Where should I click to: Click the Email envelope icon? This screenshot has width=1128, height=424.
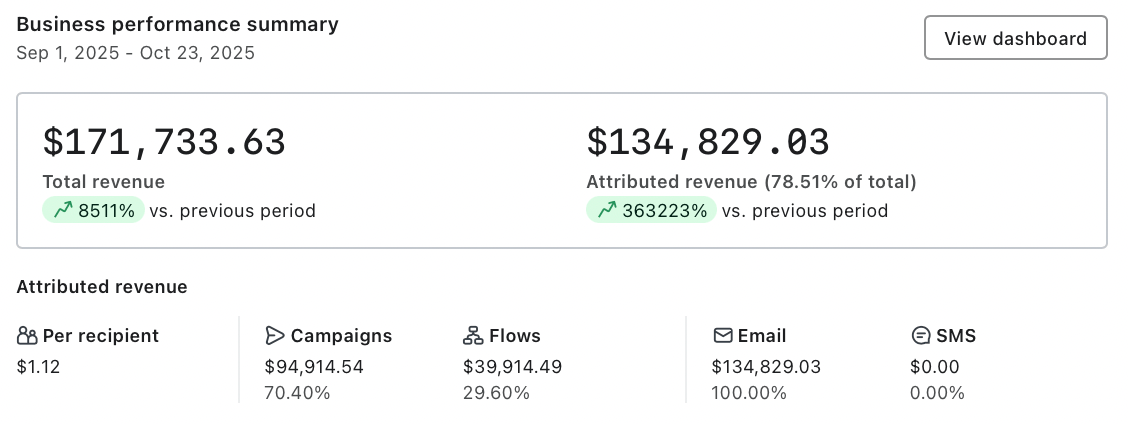(722, 336)
